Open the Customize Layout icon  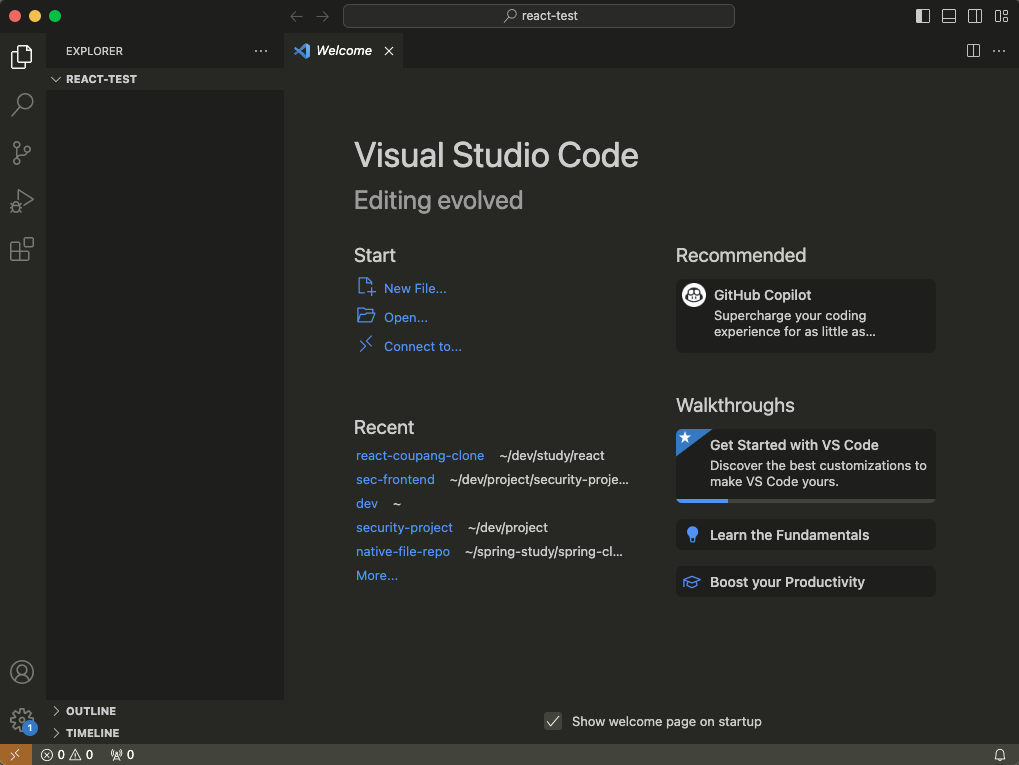1001,16
